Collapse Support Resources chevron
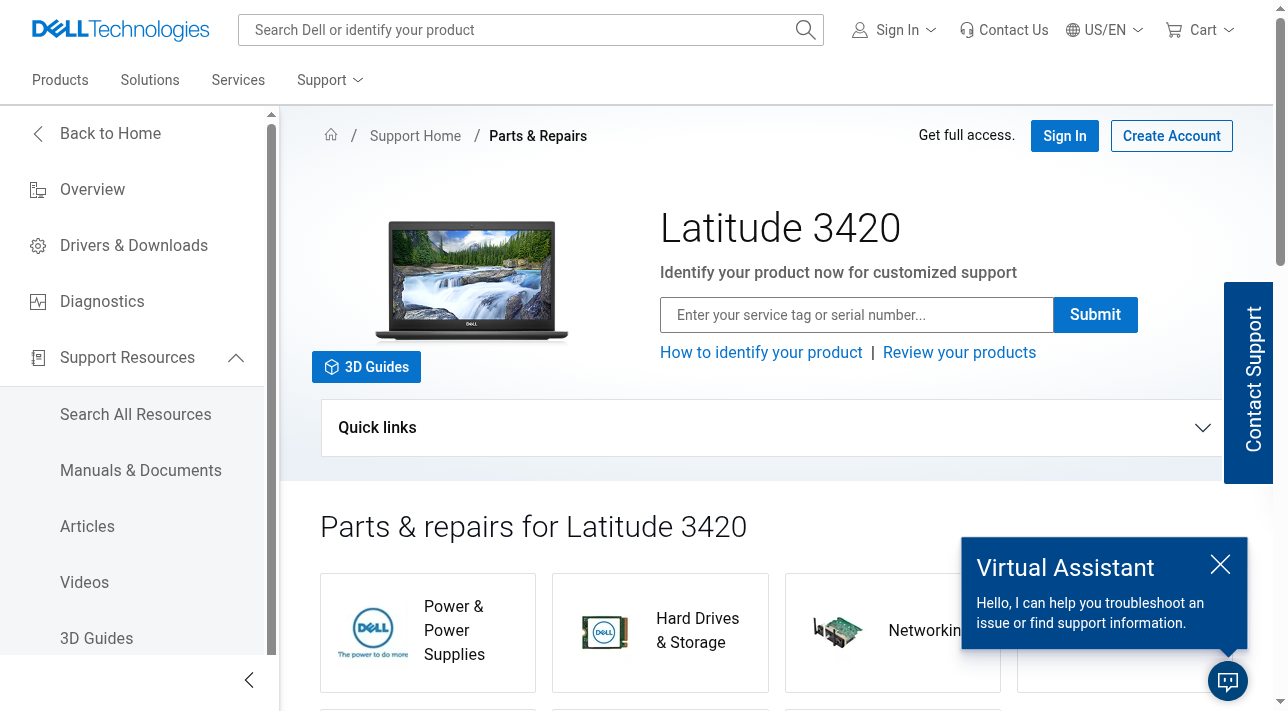 (236, 358)
